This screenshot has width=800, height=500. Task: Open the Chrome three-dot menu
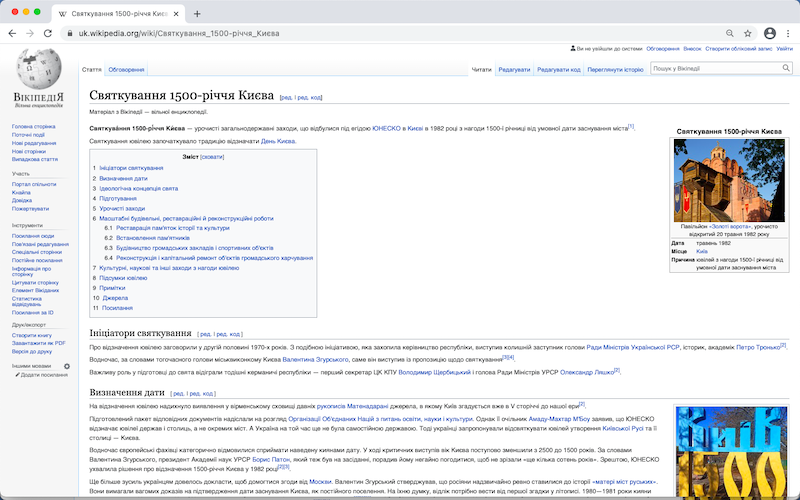pyautogui.click(x=788, y=33)
